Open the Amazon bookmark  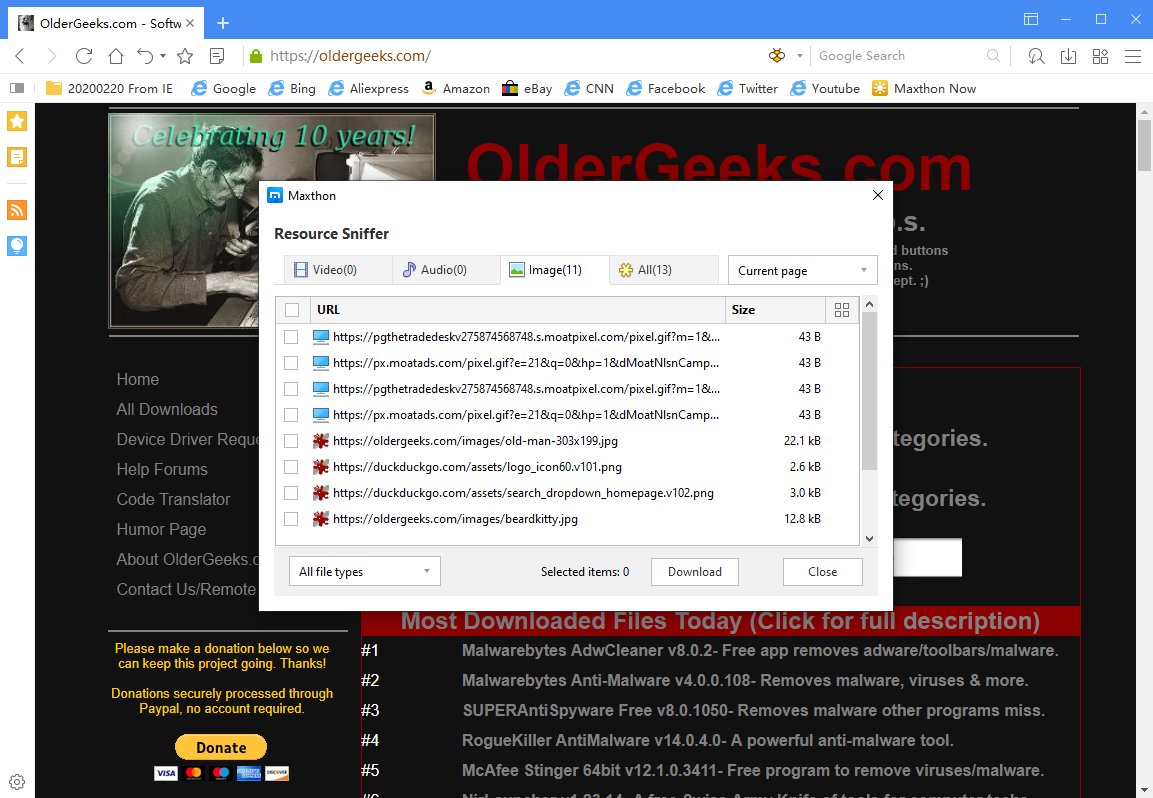pos(456,88)
